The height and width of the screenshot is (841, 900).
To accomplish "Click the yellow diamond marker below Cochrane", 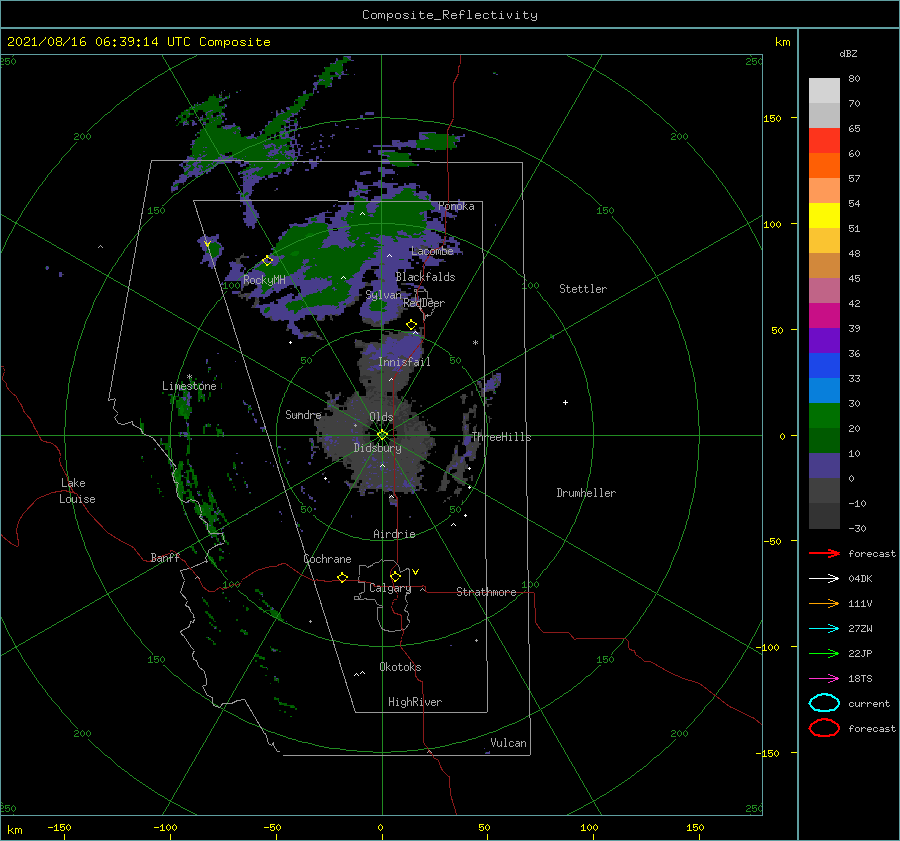I will [343, 577].
